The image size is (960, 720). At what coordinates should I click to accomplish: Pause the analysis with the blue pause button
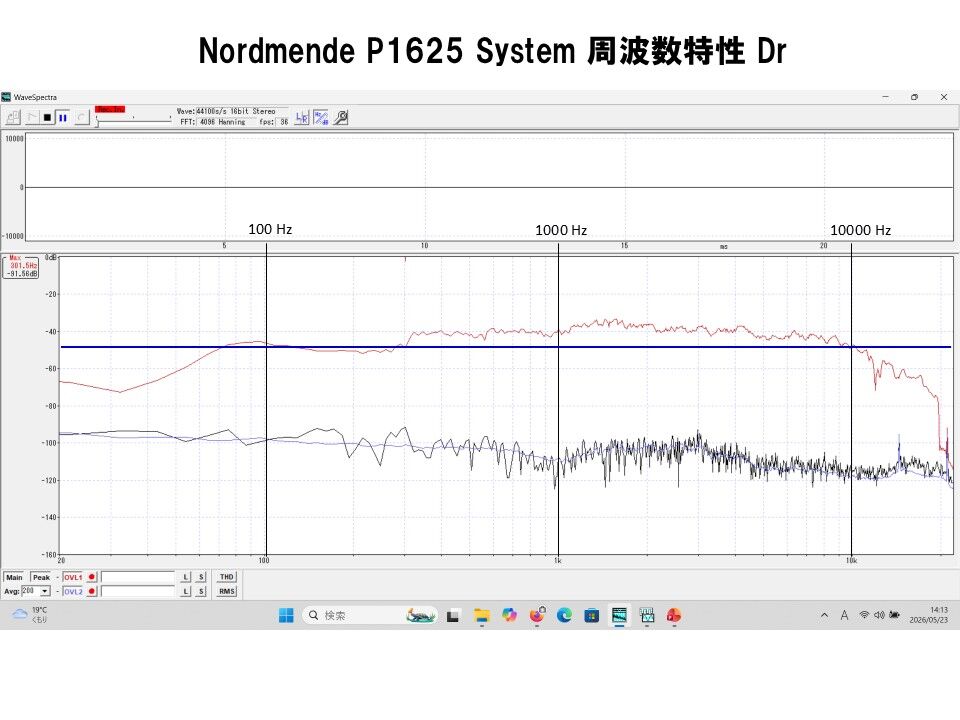coord(62,117)
